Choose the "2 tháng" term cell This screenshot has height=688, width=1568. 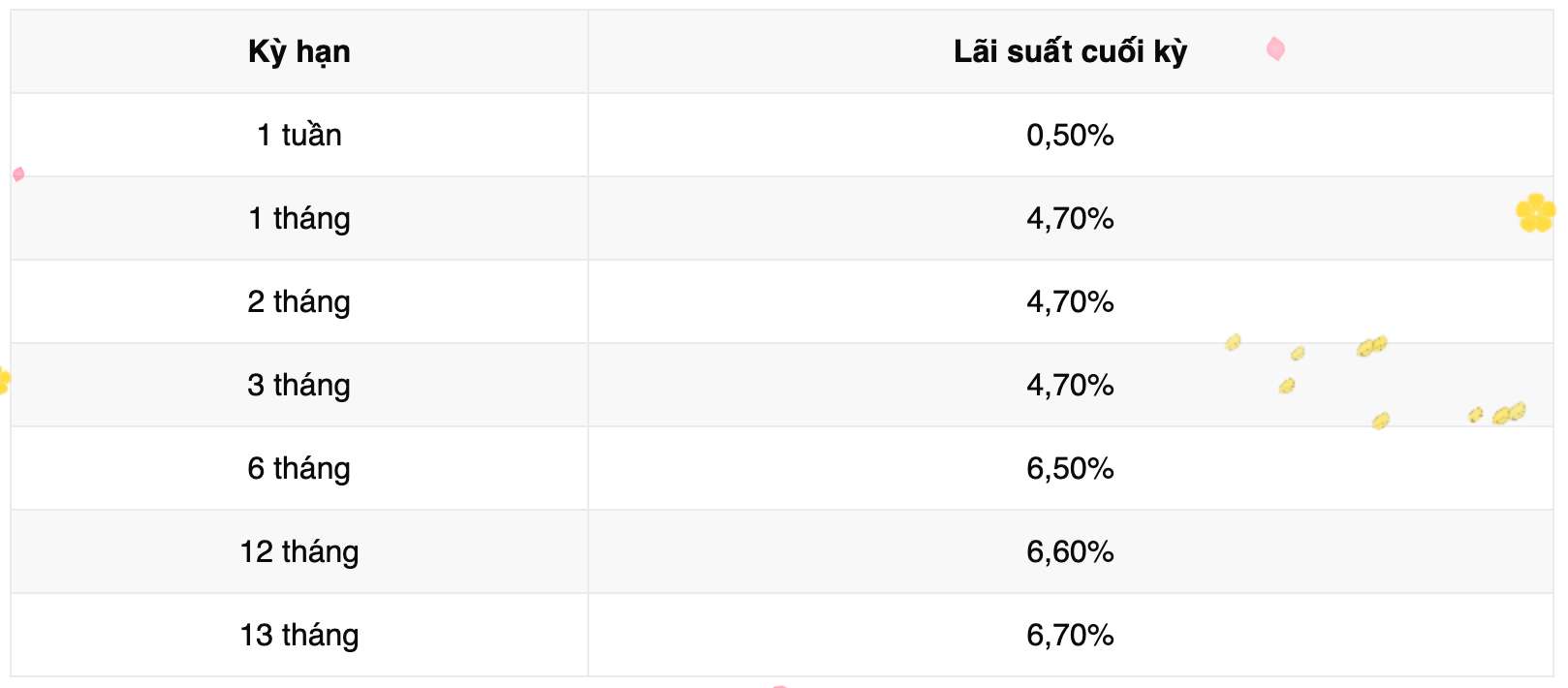(298, 301)
